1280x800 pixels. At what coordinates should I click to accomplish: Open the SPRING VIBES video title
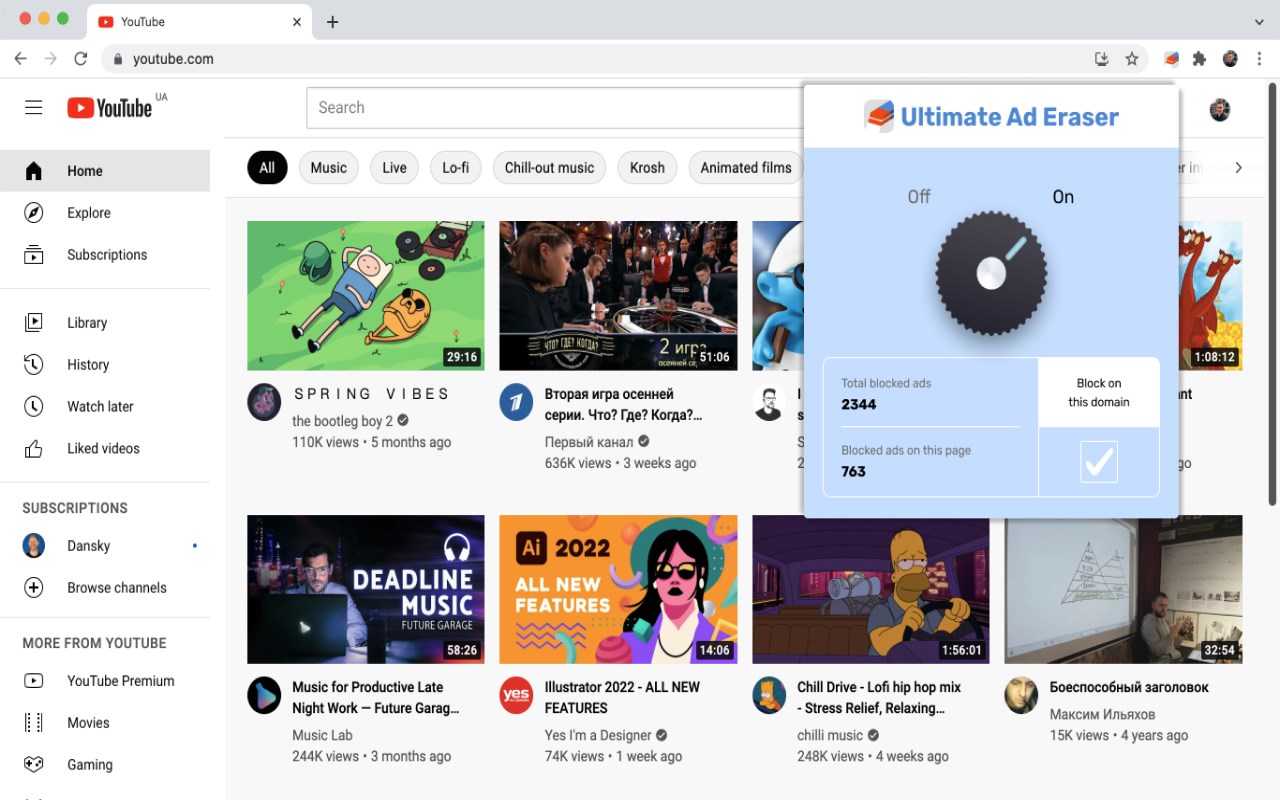pyautogui.click(x=372, y=394)
